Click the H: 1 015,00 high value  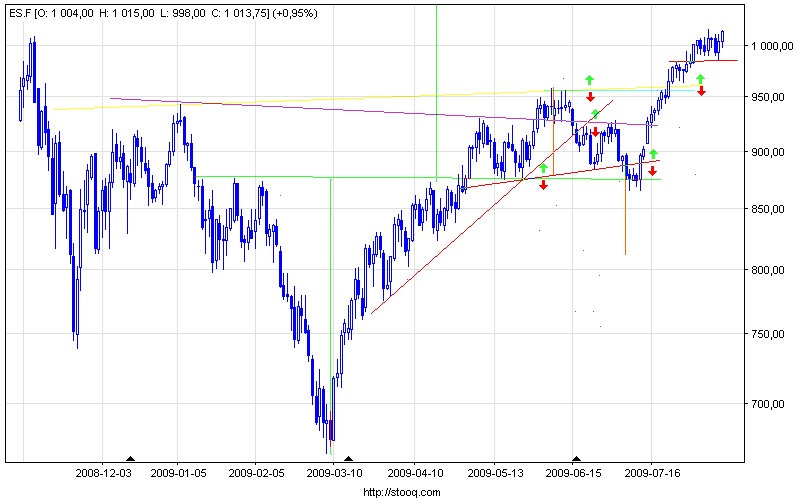pyautogui.click(x=127, y=14)
